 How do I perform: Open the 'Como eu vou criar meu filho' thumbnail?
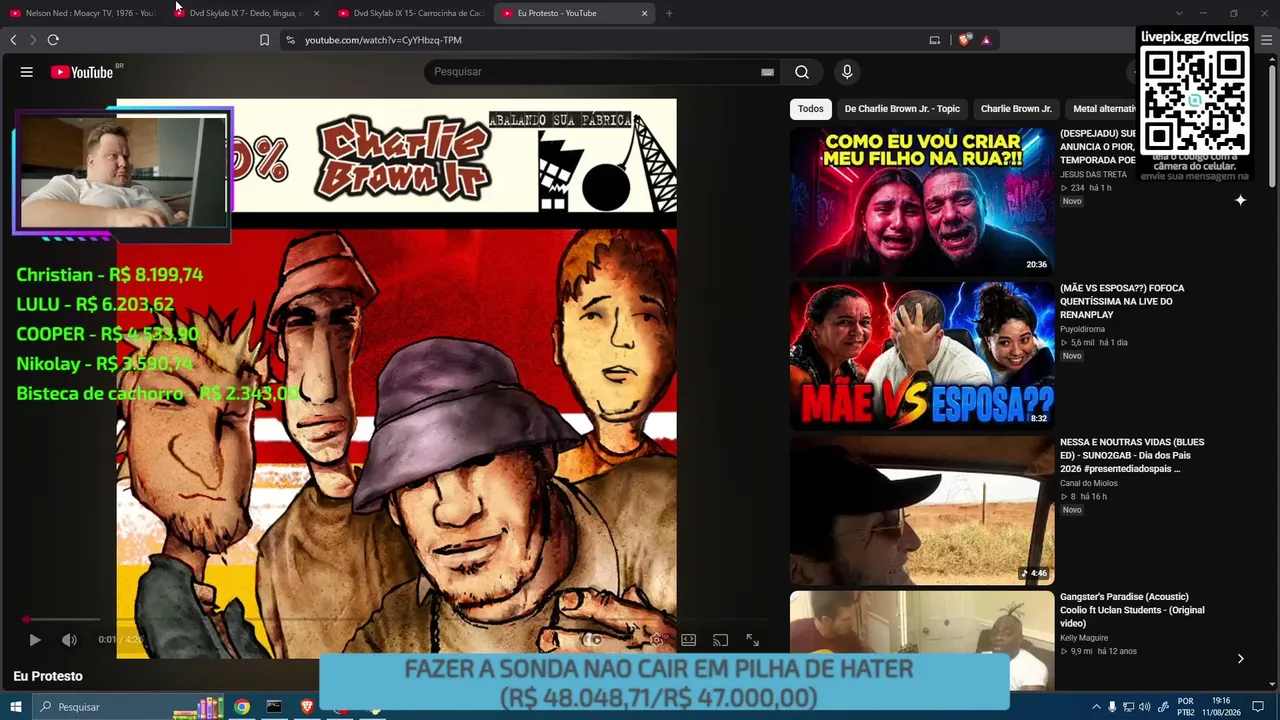pyautogui.click(x=922, y=200)
